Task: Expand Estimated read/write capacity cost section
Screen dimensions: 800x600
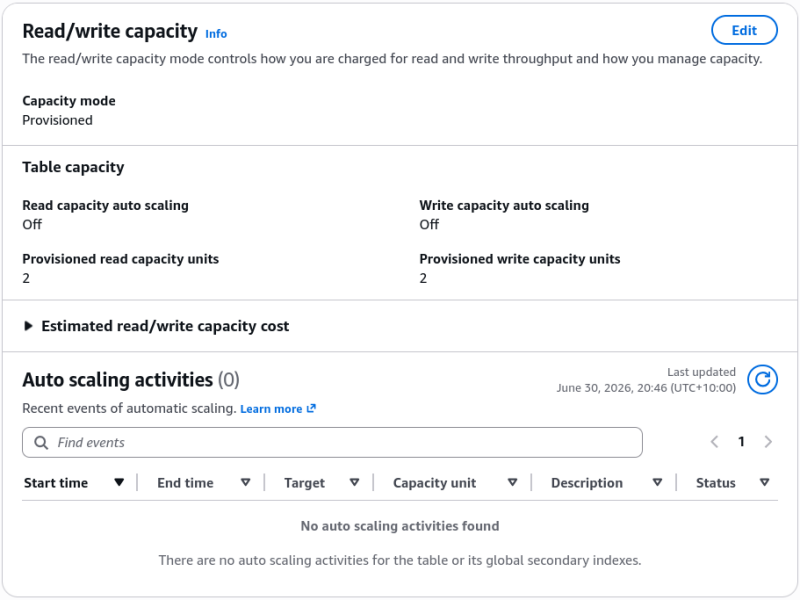Action: click(x=165, y=326)
